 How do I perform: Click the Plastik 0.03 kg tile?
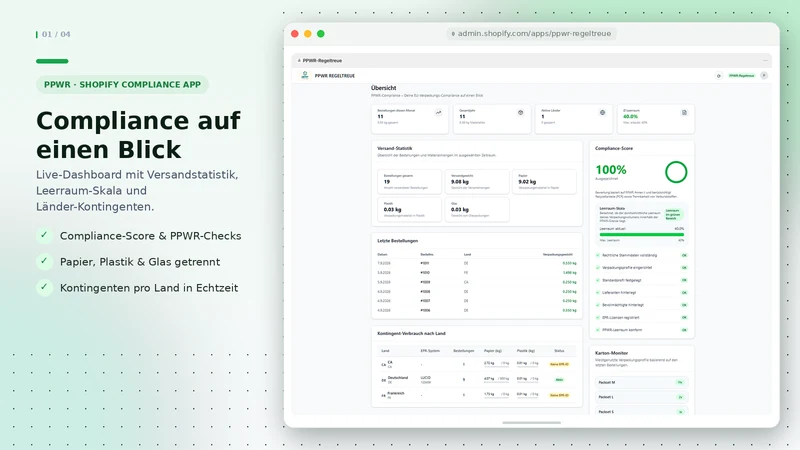(409, 209)
